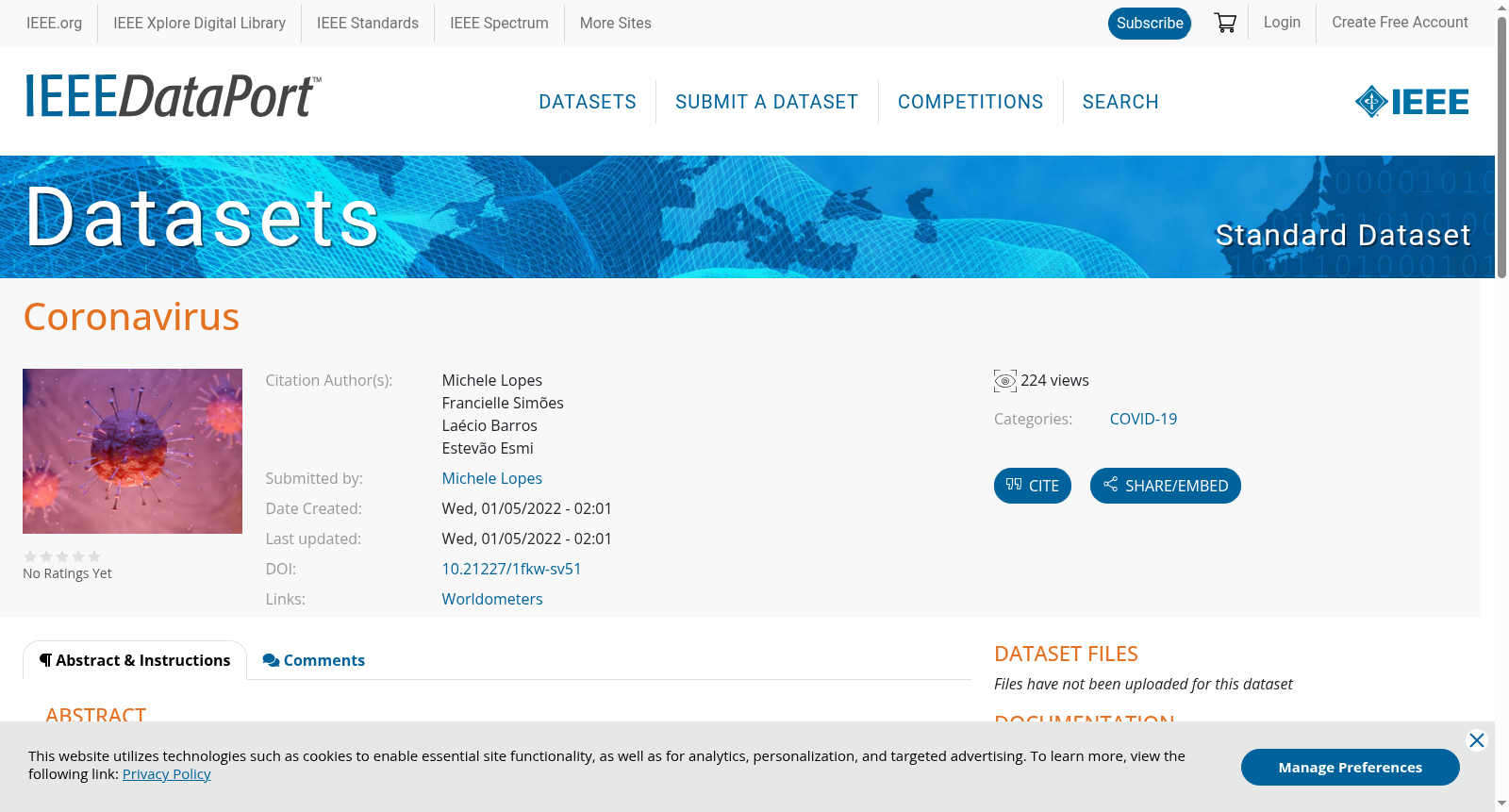The width and height of the screenshot is (1509, 812).
Task: Click the IEEE DataPort logo
Action: (173, 96)
